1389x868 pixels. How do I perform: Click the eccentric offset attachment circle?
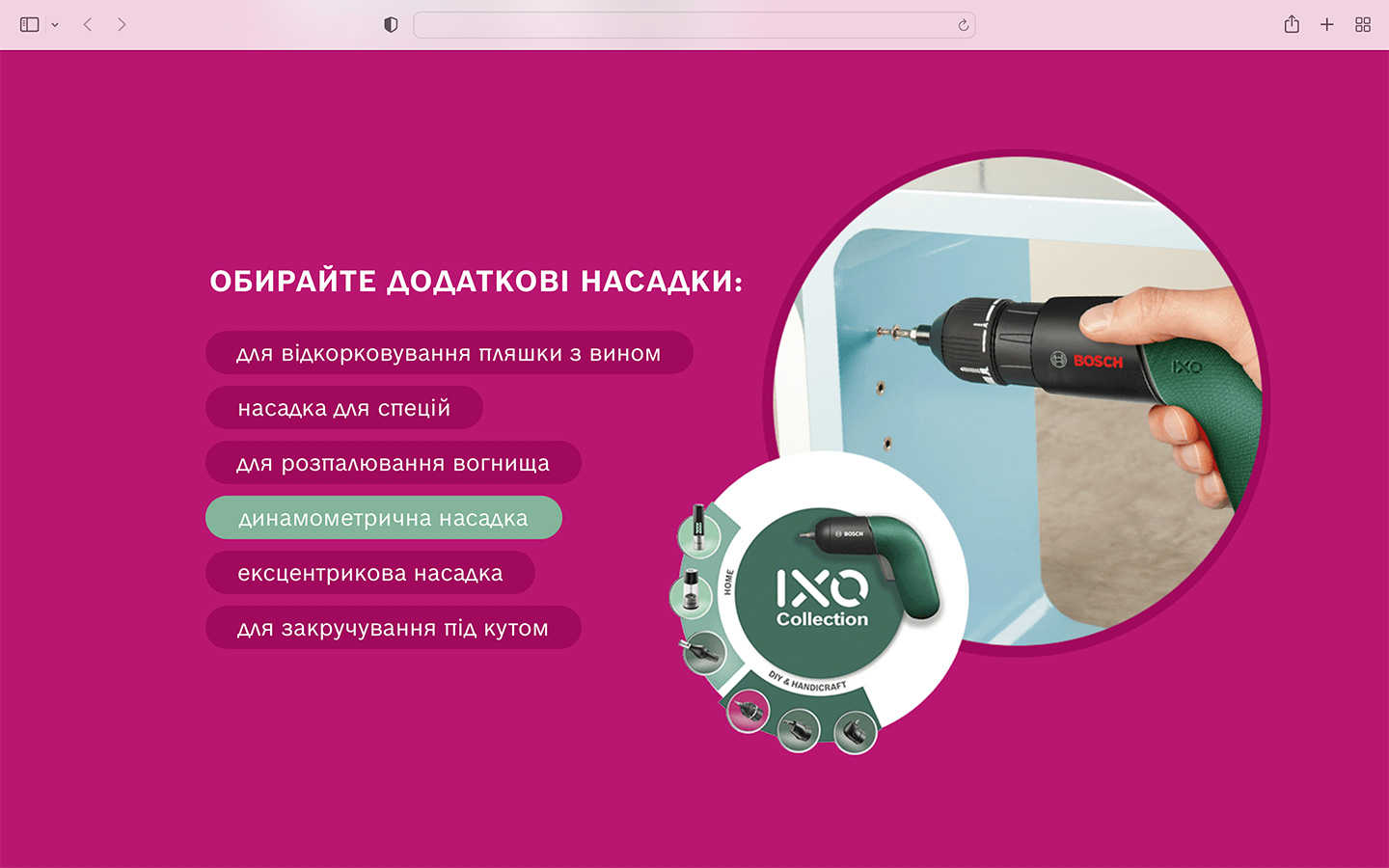799,730
